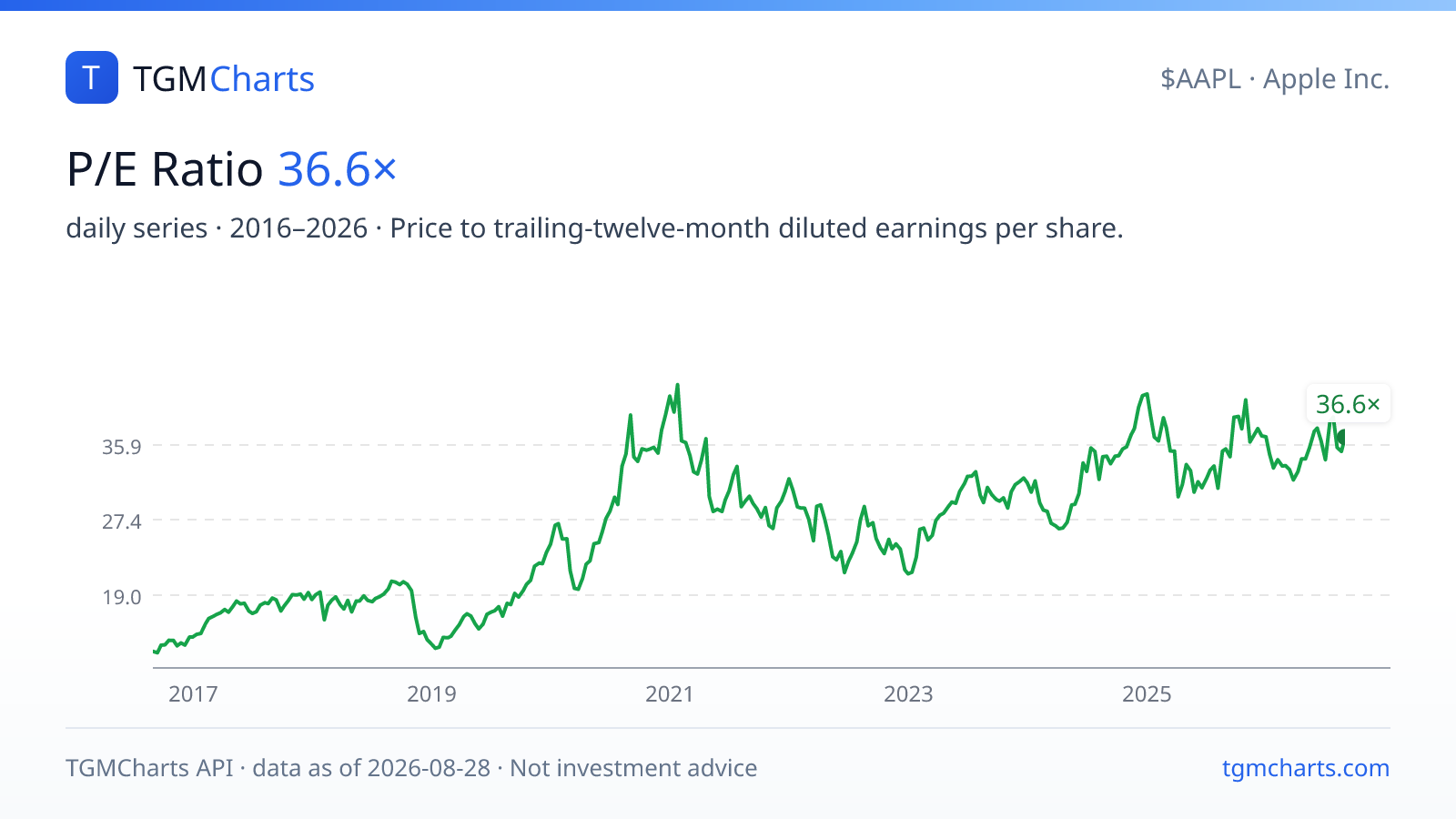The image size is (1456, 819).
Task: Click the P/E Ratio heading
Action: click(165, 169)
